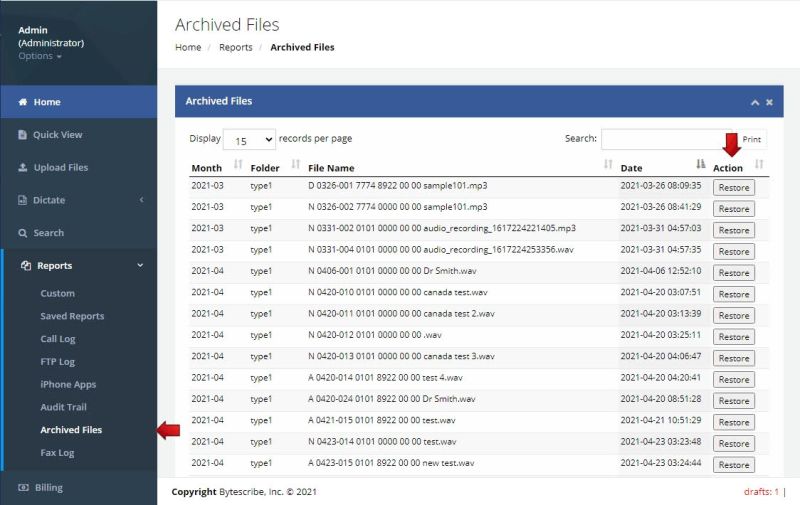Sort table by the Month column arrows
Image resolution: width=800 pixels, height=505 pixels.
(x=238, y=164)
